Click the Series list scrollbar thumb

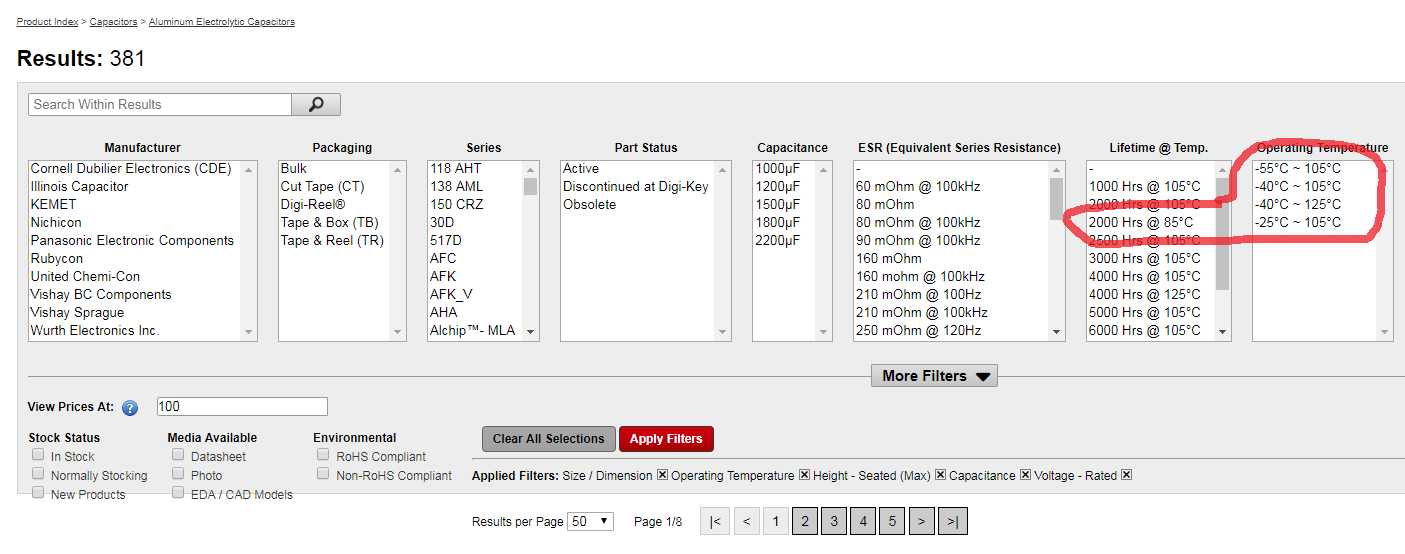tap(531, 186)
